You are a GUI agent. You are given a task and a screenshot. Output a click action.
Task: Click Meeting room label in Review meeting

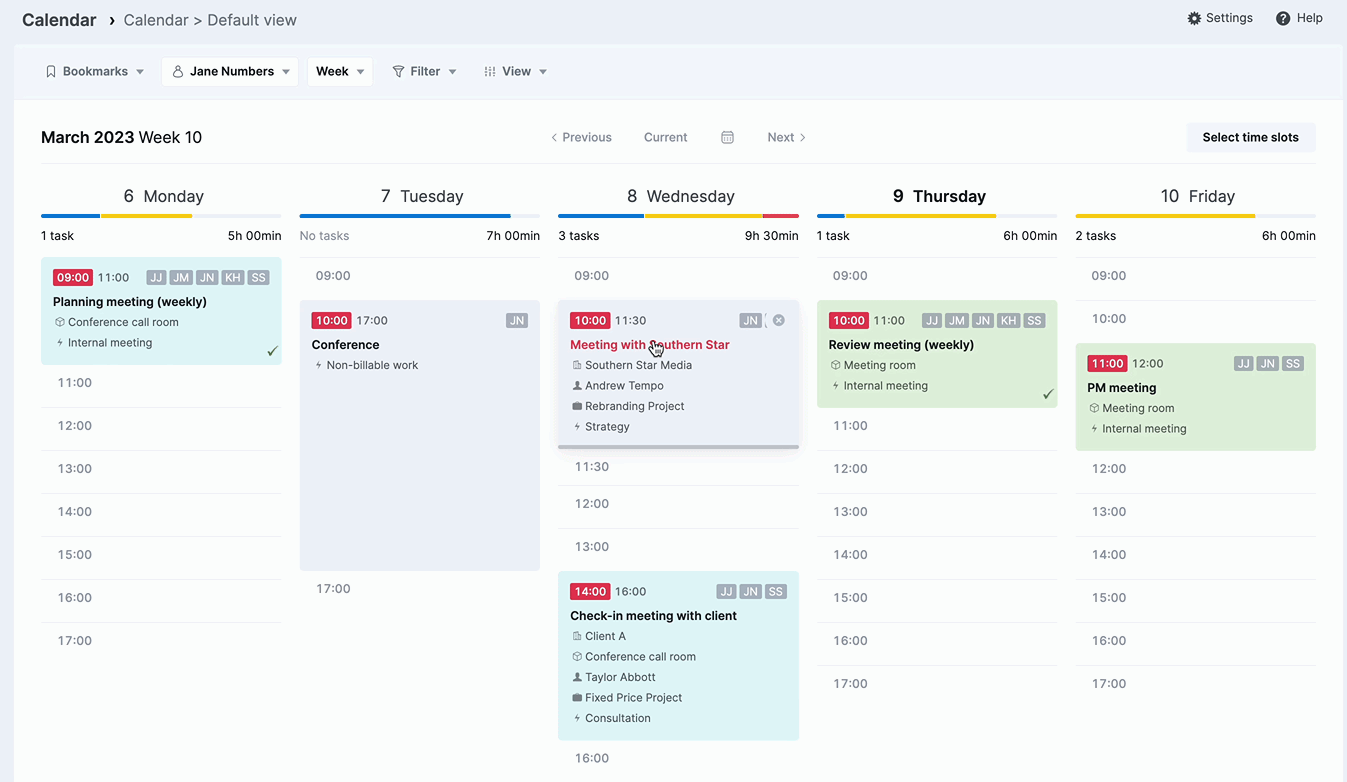coord(879,365)
